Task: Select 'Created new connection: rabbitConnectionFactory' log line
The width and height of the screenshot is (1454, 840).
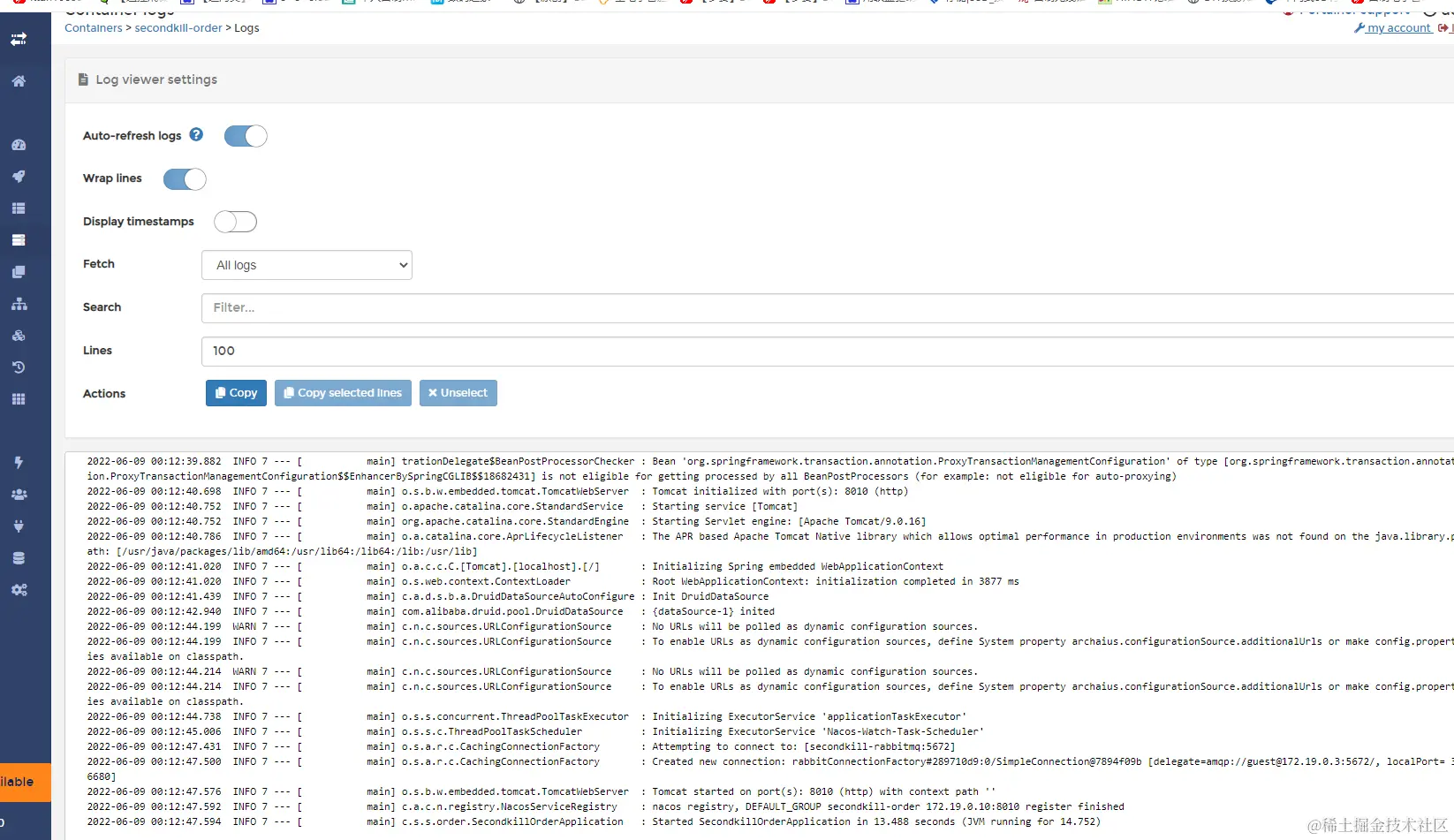Action: 770,769
